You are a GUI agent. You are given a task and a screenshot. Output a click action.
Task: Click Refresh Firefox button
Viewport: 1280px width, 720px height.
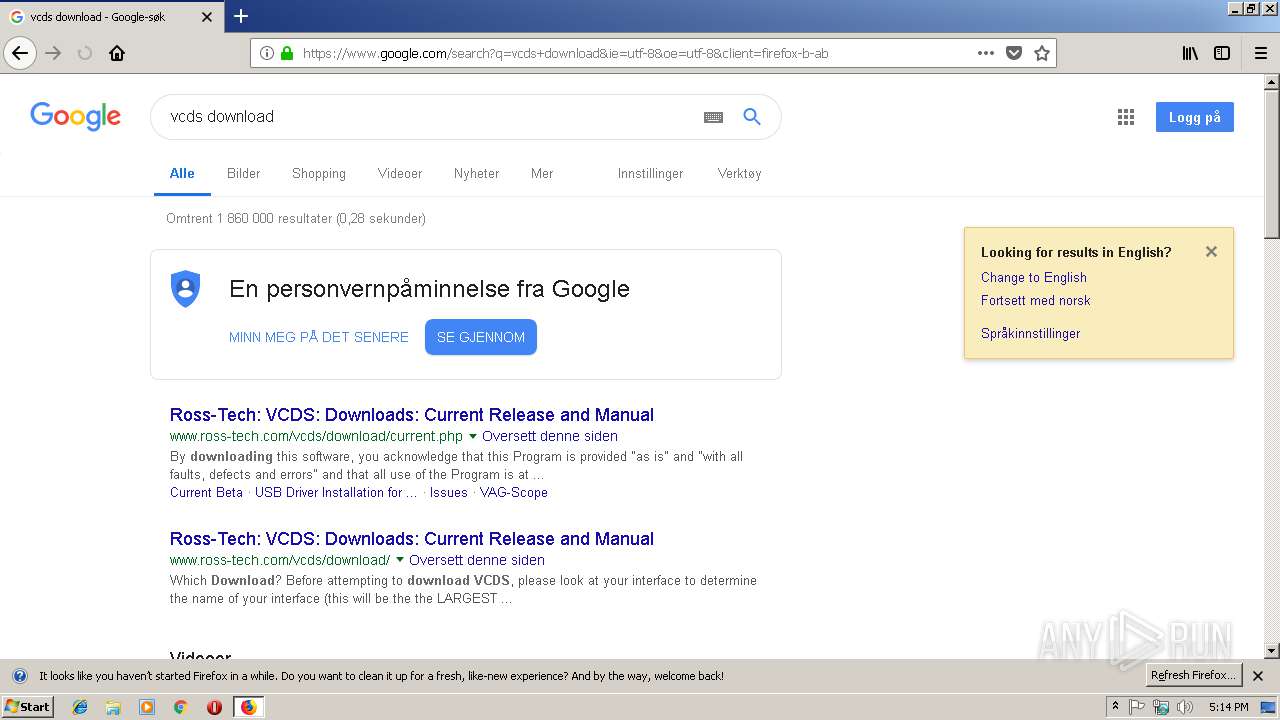(1194, 676)
